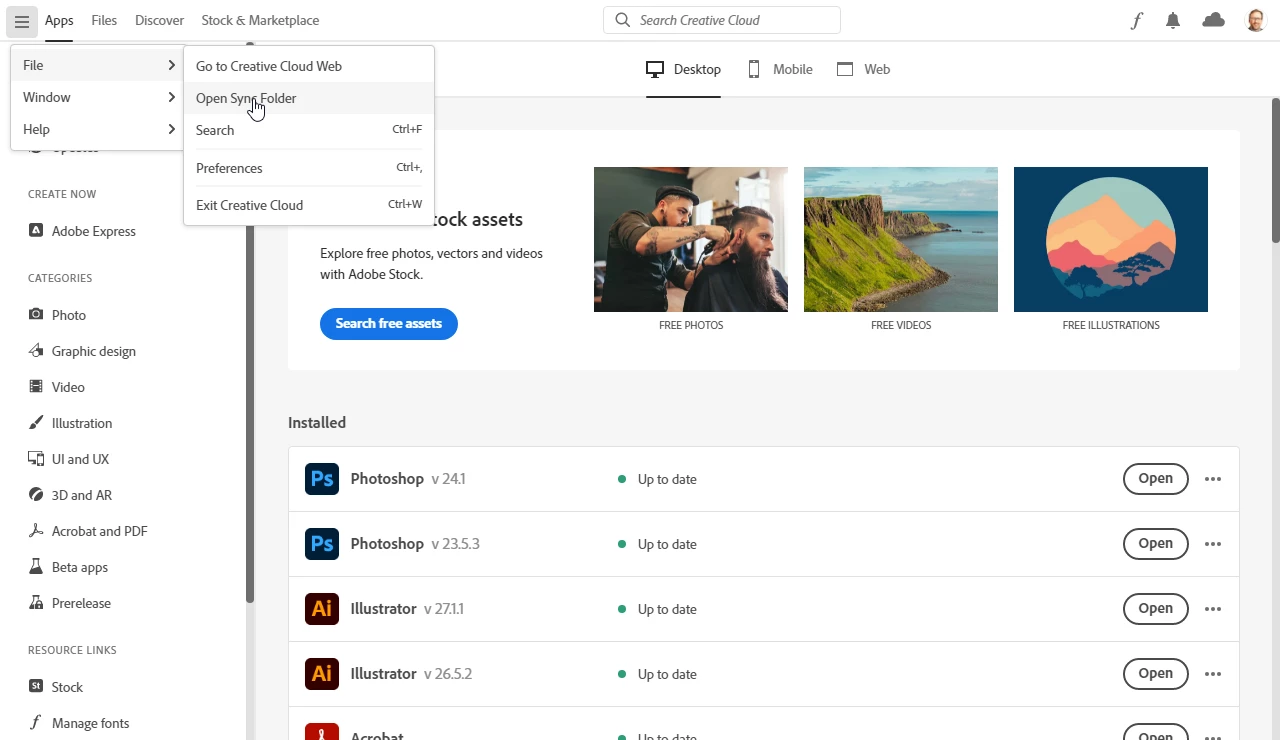
Task: Select the Prerelease category icon
Action: pyautogui.click(x=36, y=603)
